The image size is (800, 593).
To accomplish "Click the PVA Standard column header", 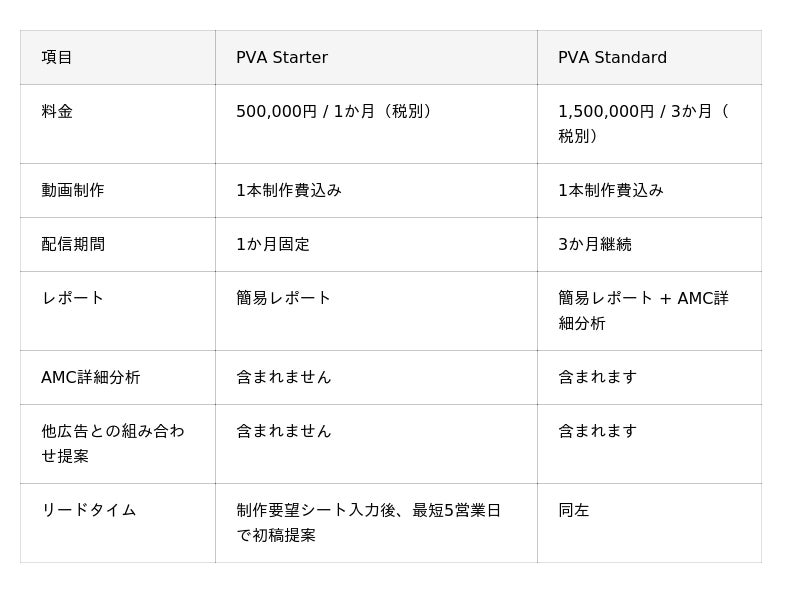I will tap(649, 57).
